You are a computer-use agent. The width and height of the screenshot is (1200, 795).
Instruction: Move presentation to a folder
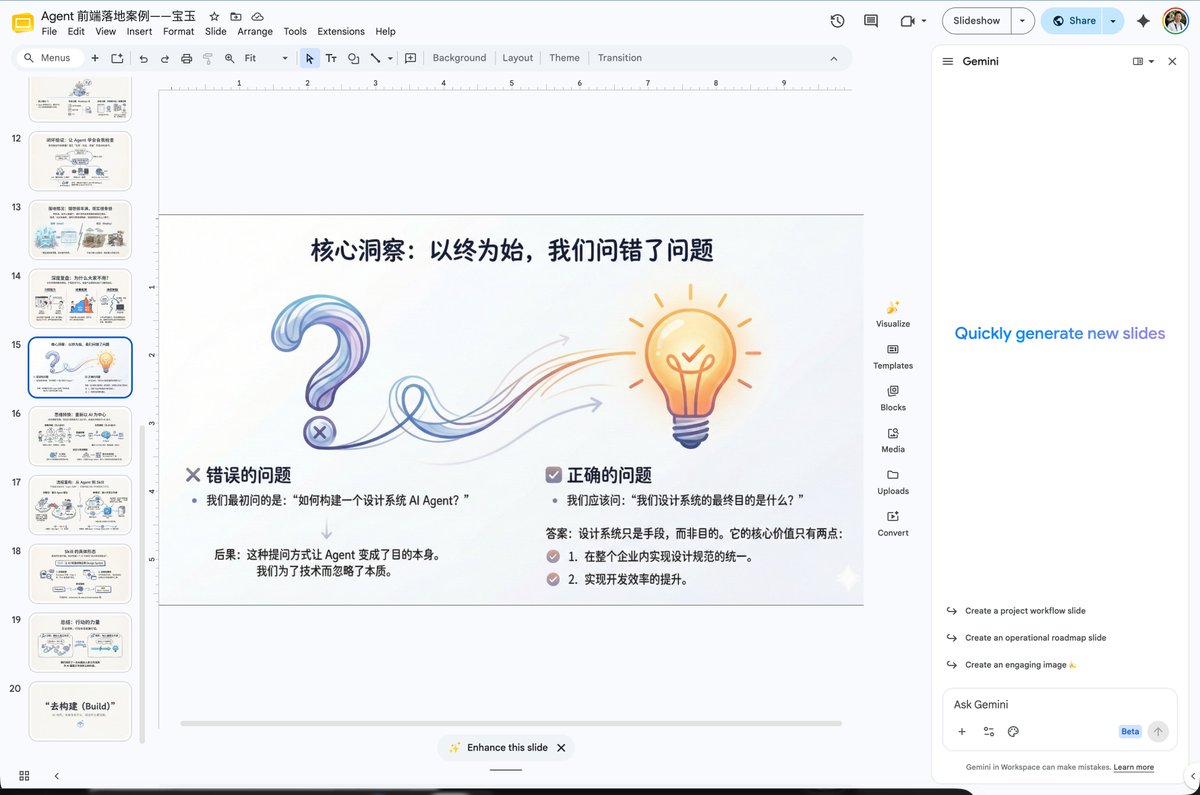(x=236, y=17)
